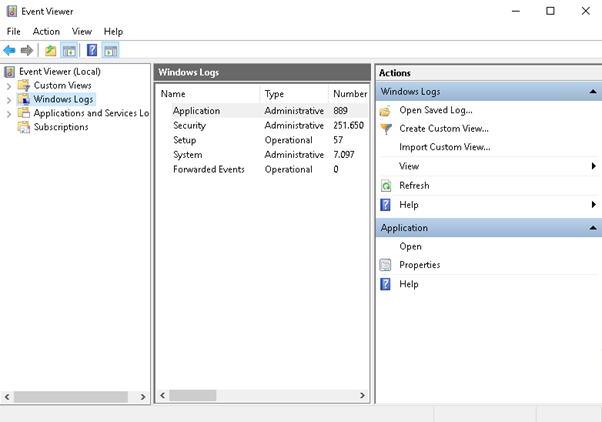The height and width of the screenshot is (422, 602).
Task: Click the Applications and Services Logs folder icon
Action: (x=24, y=113)
